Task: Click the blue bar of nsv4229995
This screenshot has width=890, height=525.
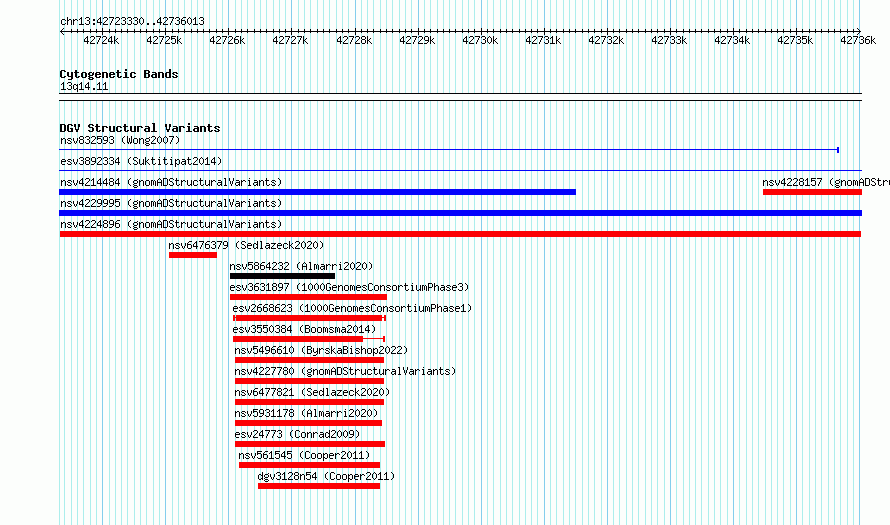Action: [x=460, y=213]
